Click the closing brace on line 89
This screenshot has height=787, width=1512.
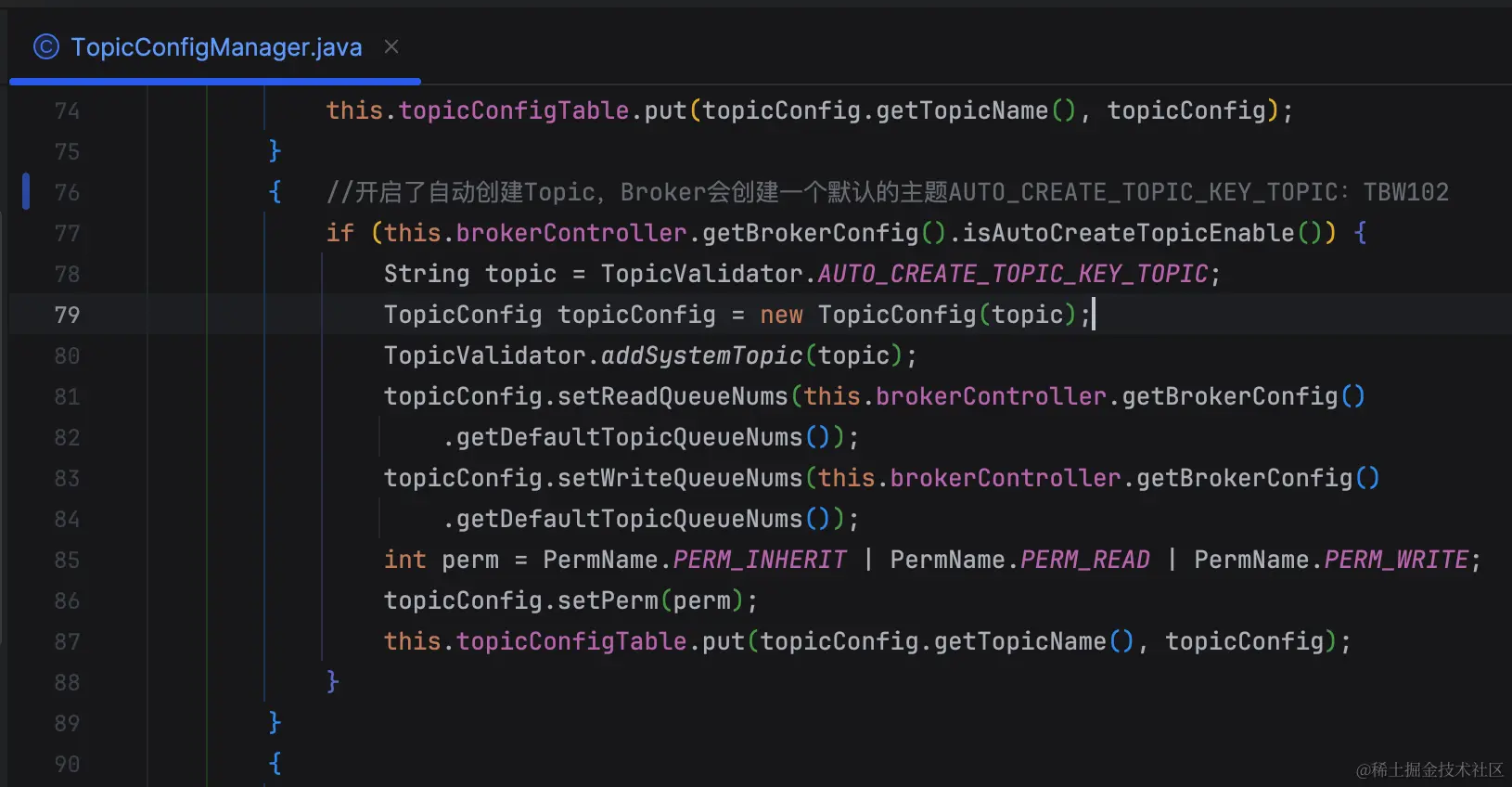coord(275,723)
